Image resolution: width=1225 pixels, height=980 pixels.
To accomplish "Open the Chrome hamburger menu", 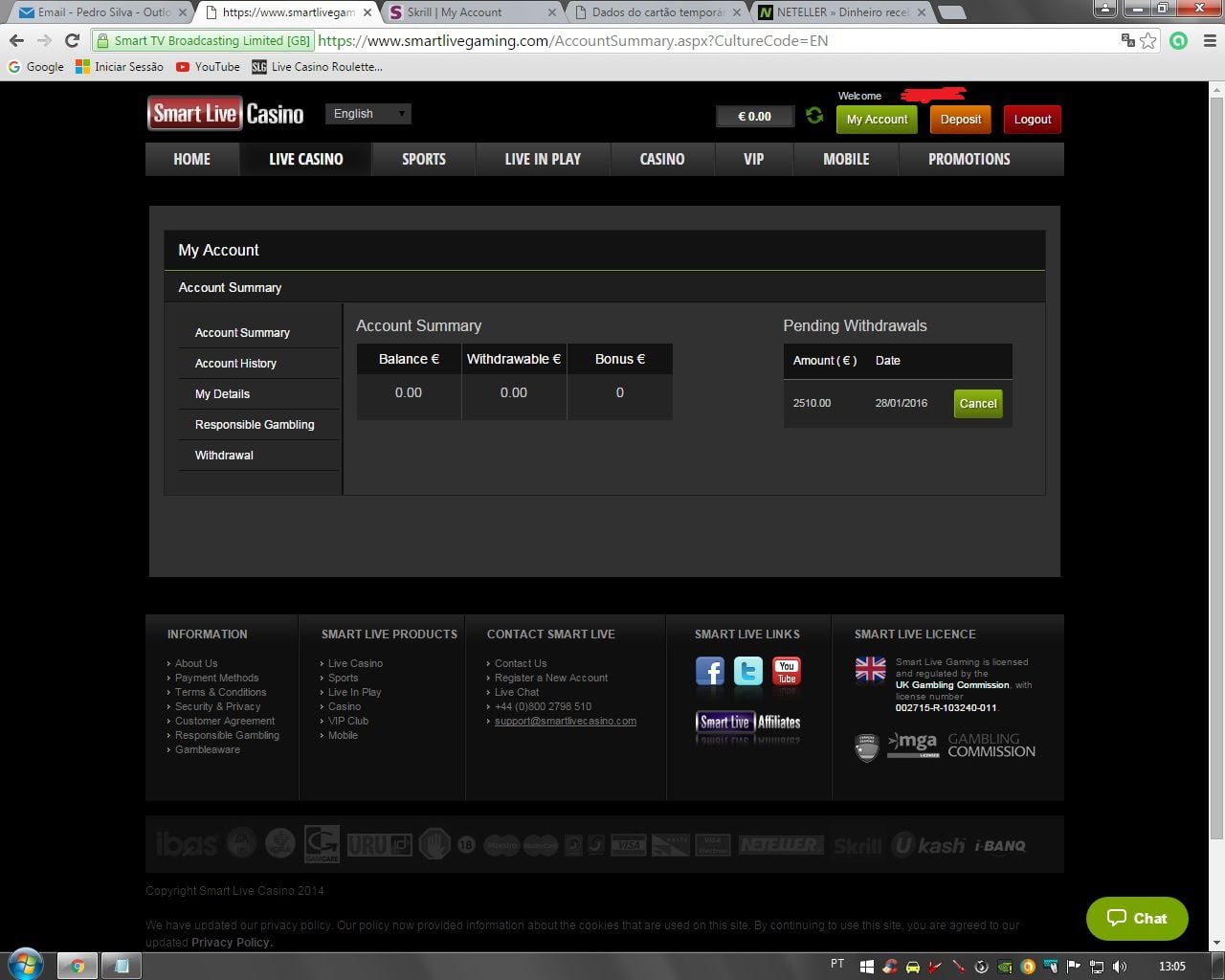I will [x=1208, y=41].
